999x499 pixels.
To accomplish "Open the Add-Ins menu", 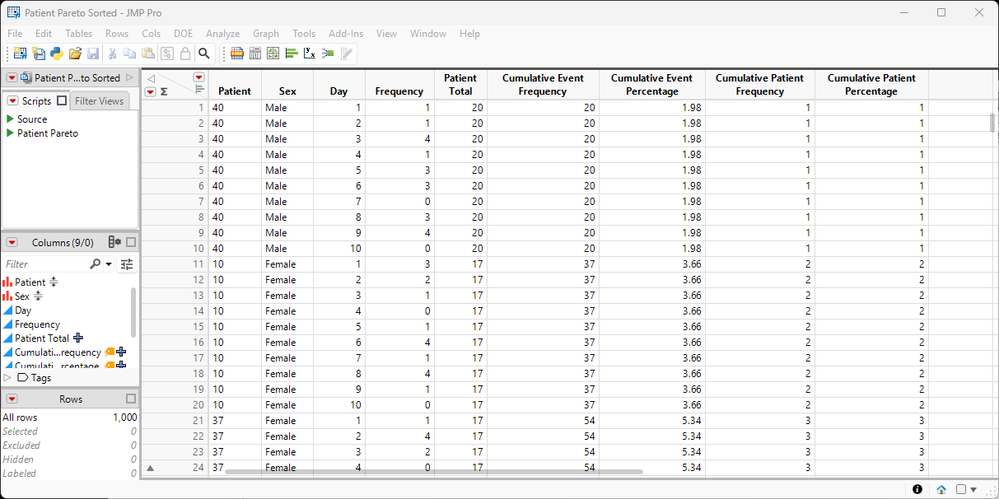I will click(x=347, y=33).
